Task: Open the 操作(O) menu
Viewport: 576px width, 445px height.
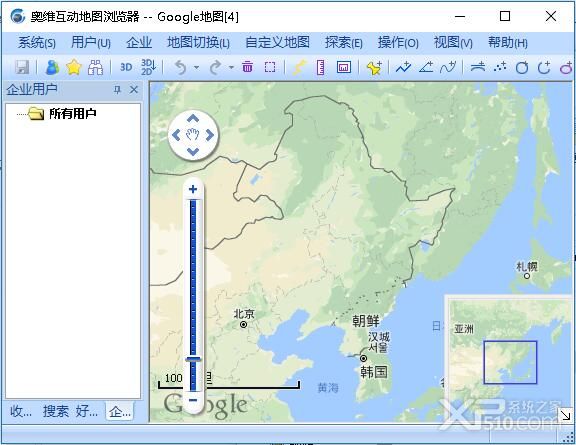Action: [398, 43]
